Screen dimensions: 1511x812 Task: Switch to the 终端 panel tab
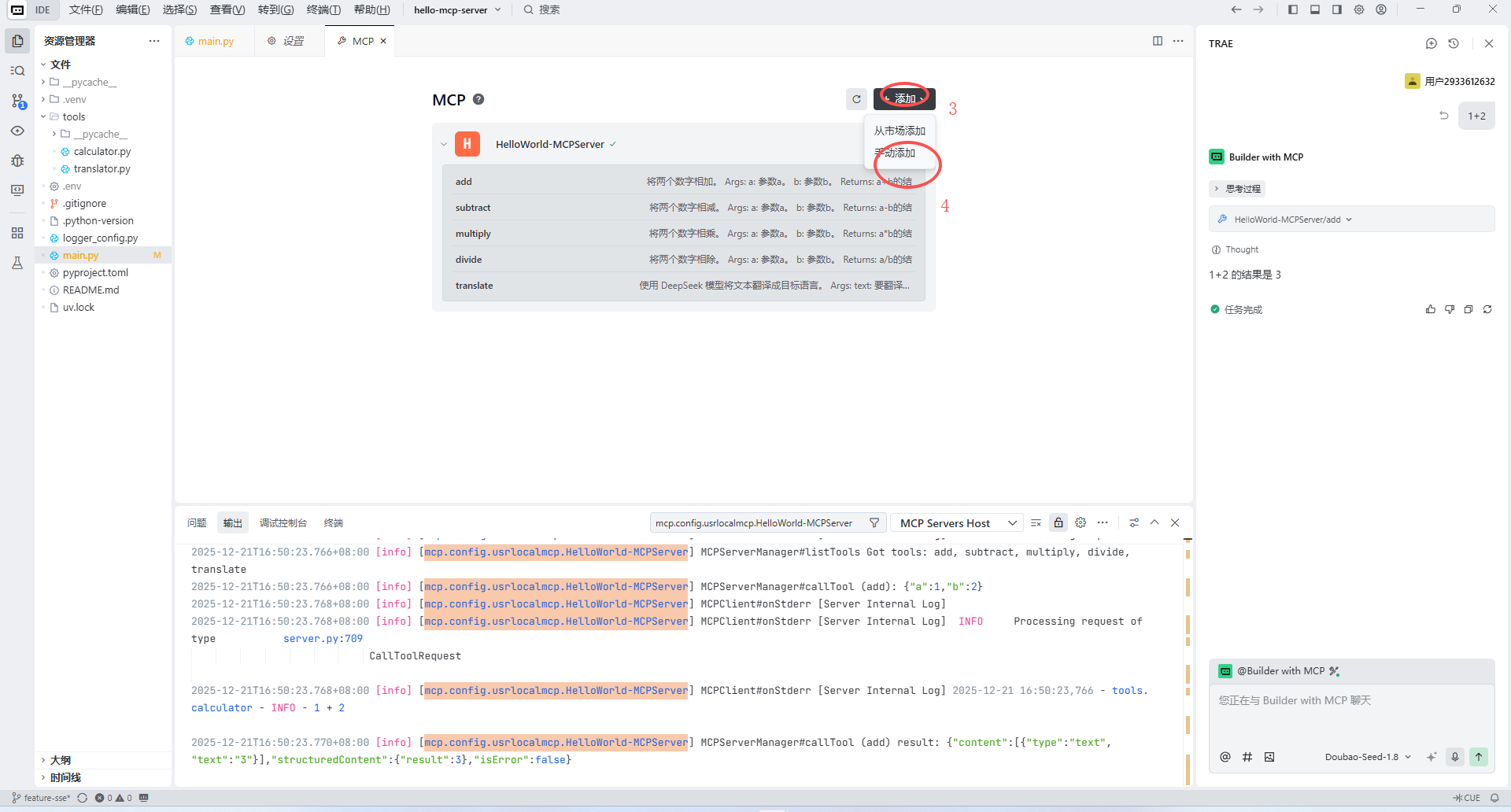334,522
